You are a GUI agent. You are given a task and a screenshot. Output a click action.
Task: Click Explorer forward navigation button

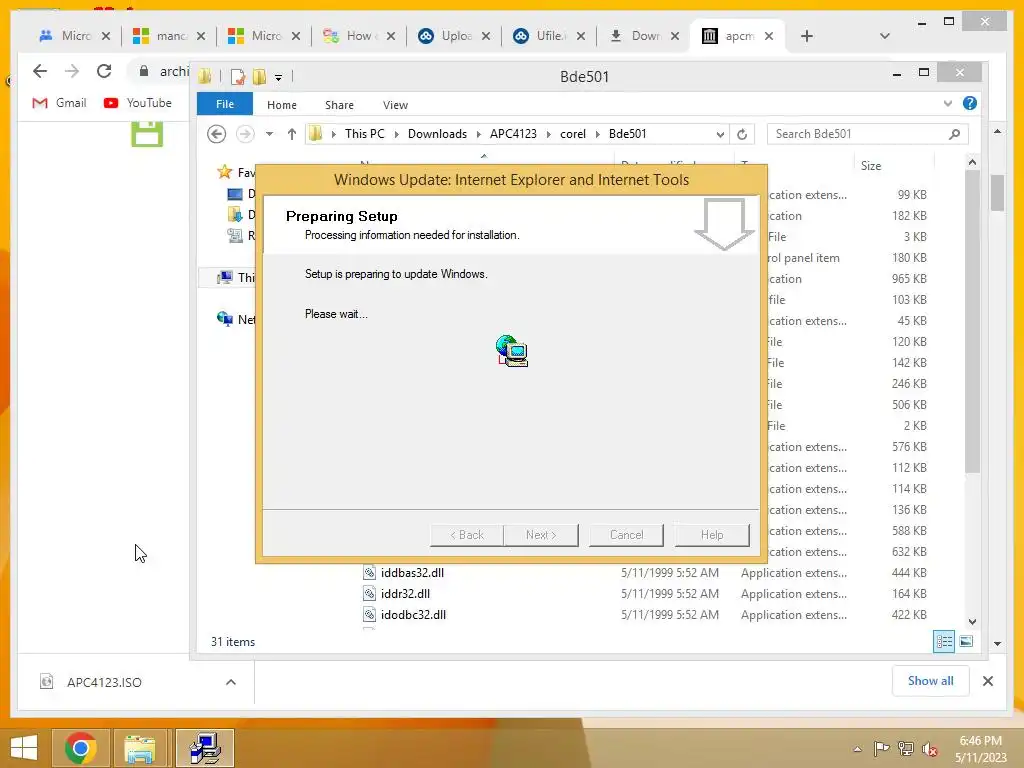(x=245, y=134)
